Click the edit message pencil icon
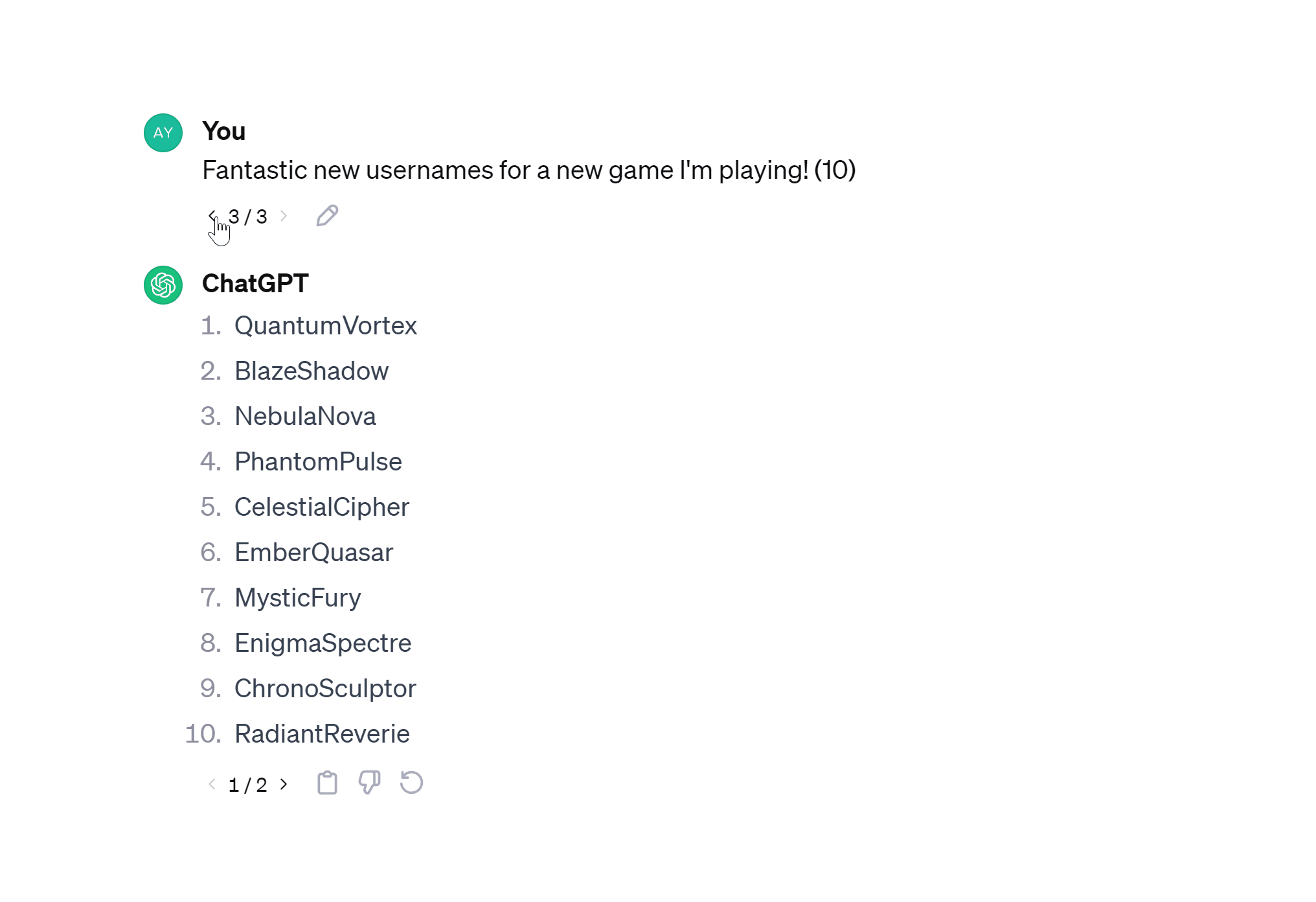The width and height of the screenshot is (1316, 902). click(327, 216)
